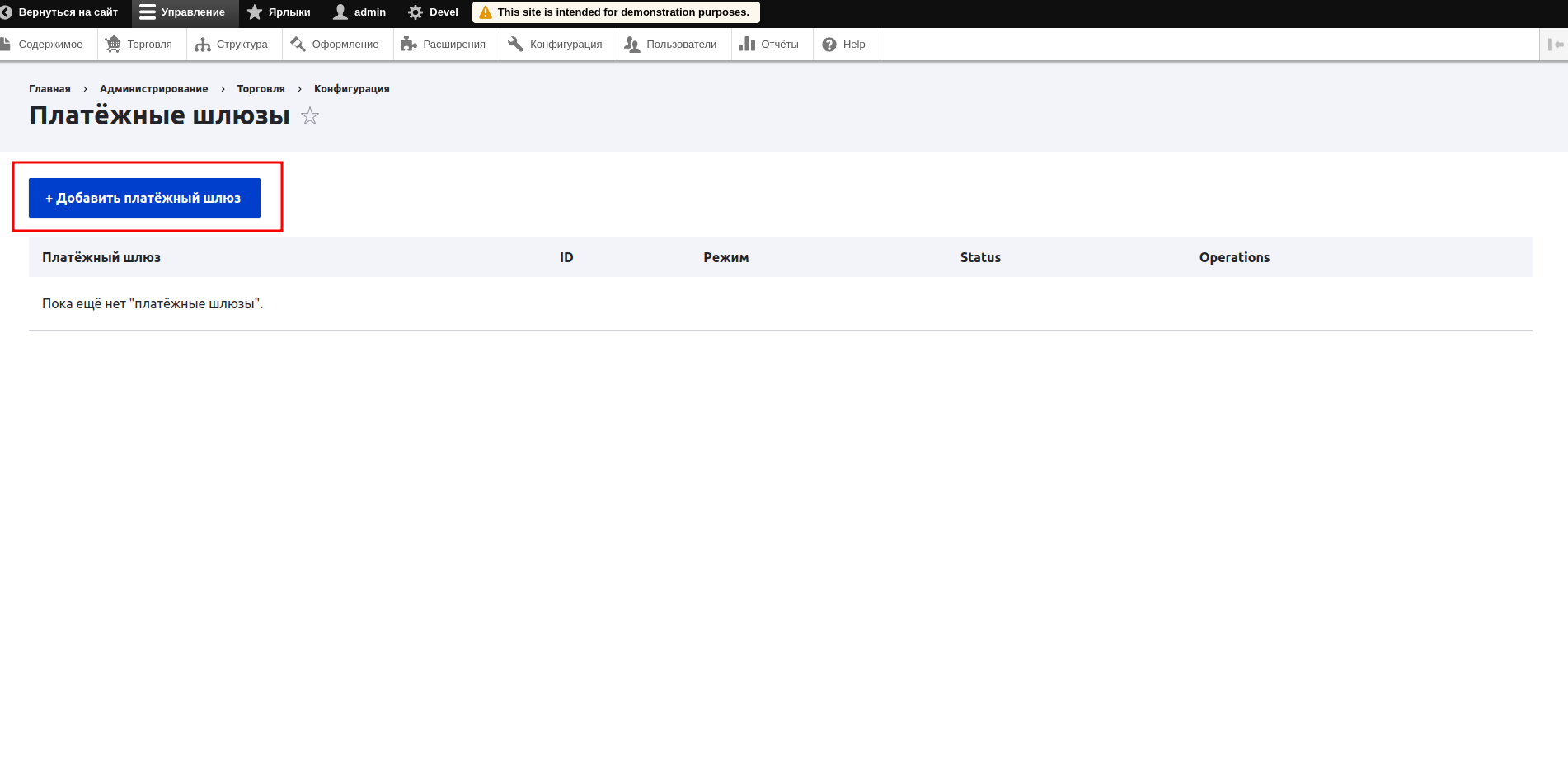
Task: Open Администрирование breadcrumb link
Action: click(153, 89)
